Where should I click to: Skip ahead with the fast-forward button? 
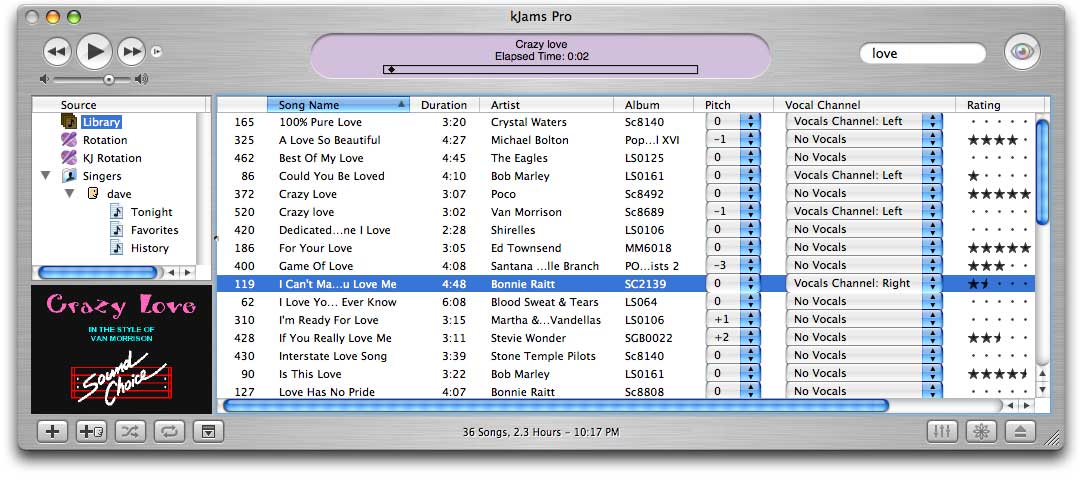131,52
